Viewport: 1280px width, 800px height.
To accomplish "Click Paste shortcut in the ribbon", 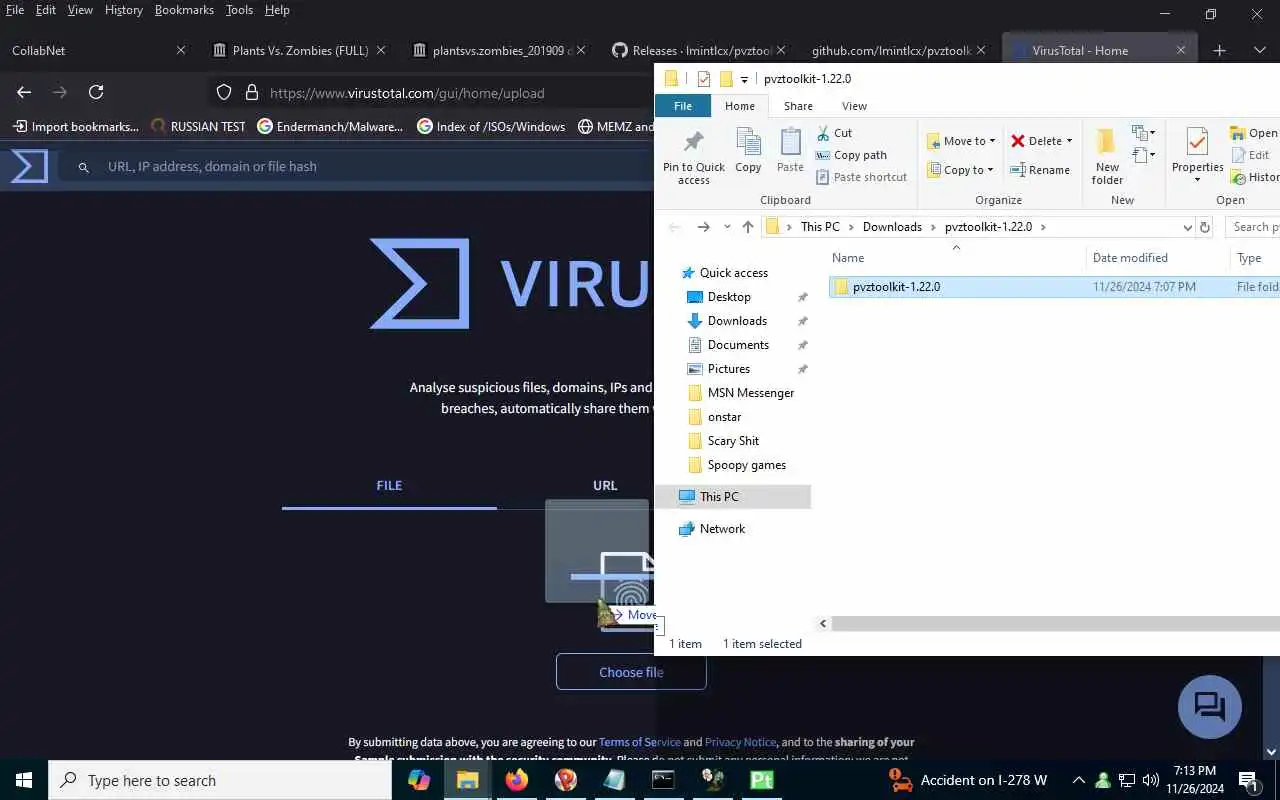I will click(861, 177).
